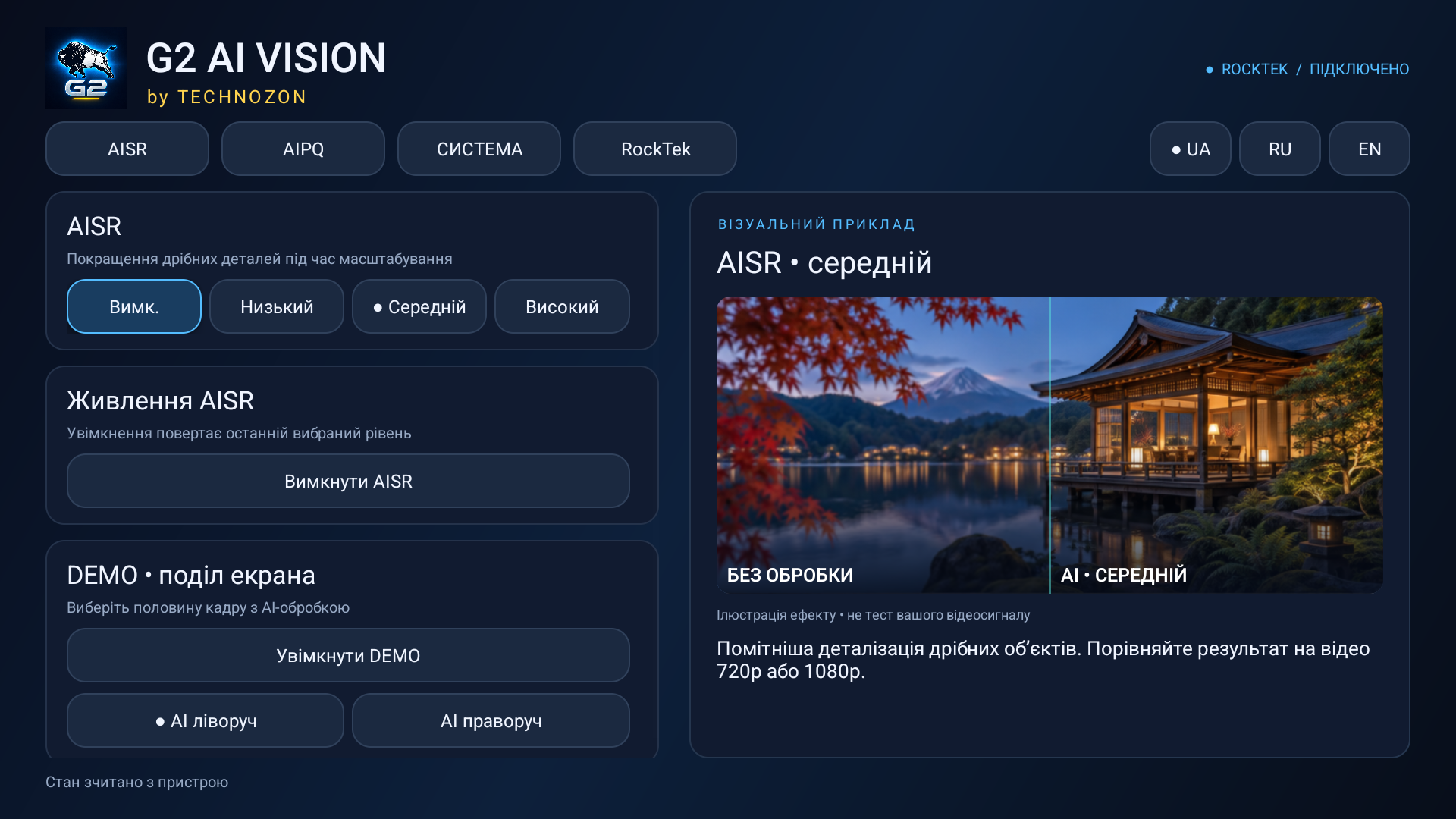Click 'Ілюстрація ефекту' disclaimer text

[873, 615]
